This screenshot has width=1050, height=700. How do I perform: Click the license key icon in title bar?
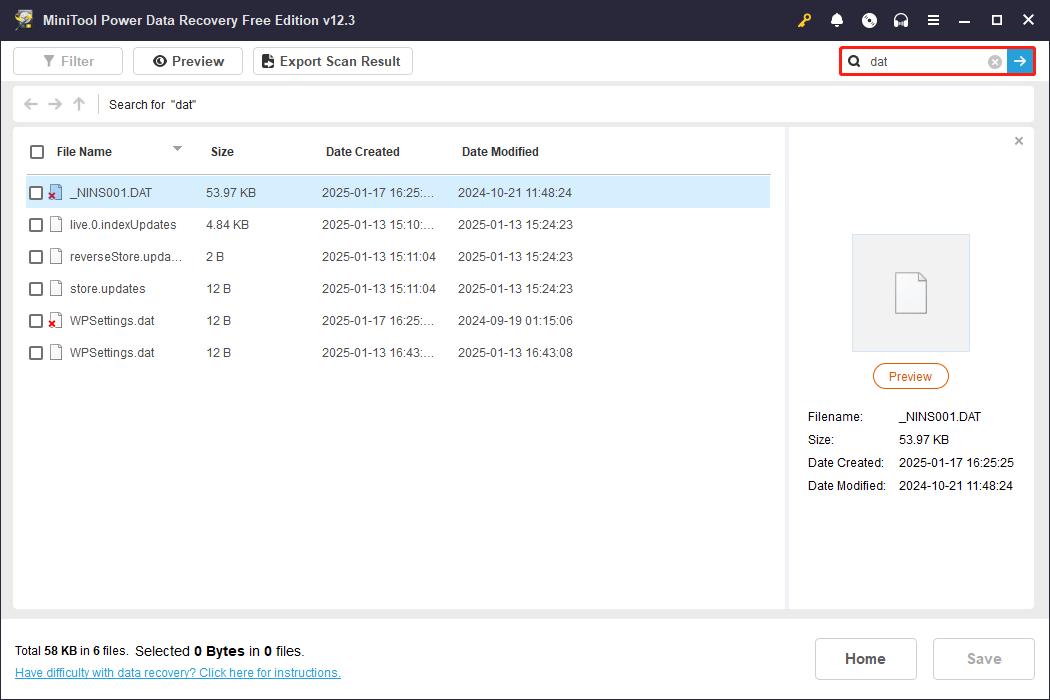tap(804, 20)
